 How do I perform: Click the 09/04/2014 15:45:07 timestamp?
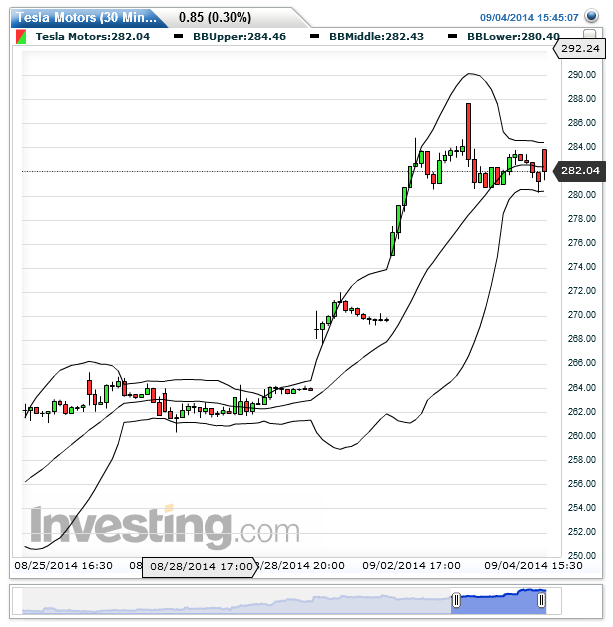point(529,18)
